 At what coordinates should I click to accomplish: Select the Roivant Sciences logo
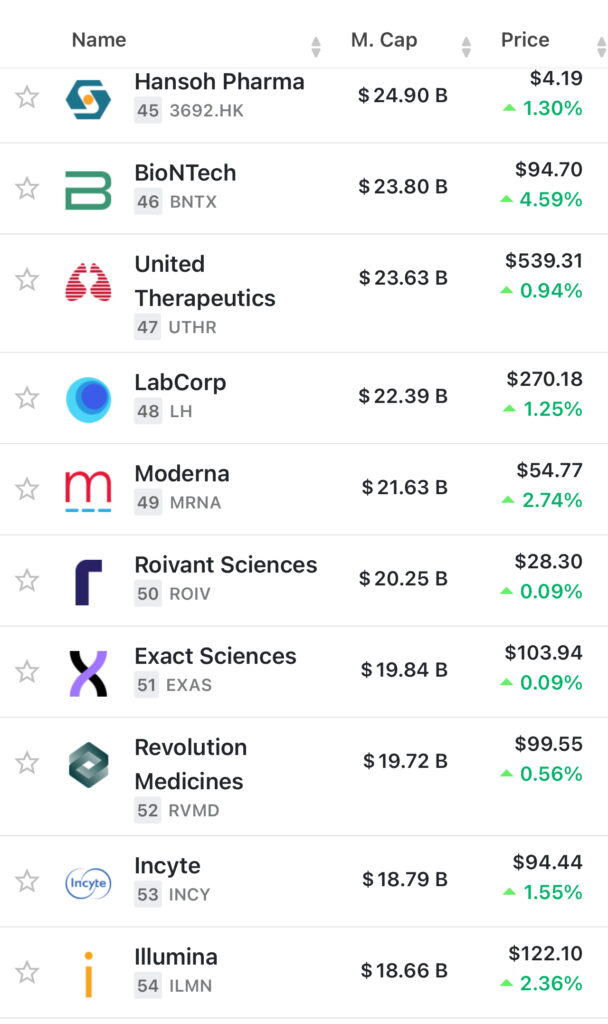click(x=88, y=582)
